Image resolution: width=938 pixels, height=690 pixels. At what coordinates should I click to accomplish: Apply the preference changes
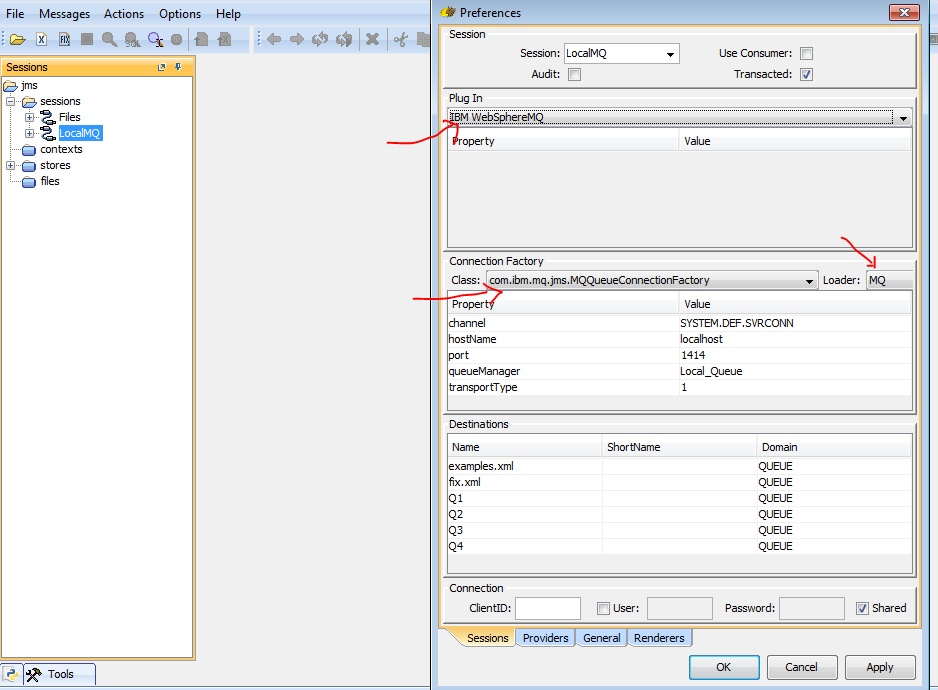click(879, 667)
